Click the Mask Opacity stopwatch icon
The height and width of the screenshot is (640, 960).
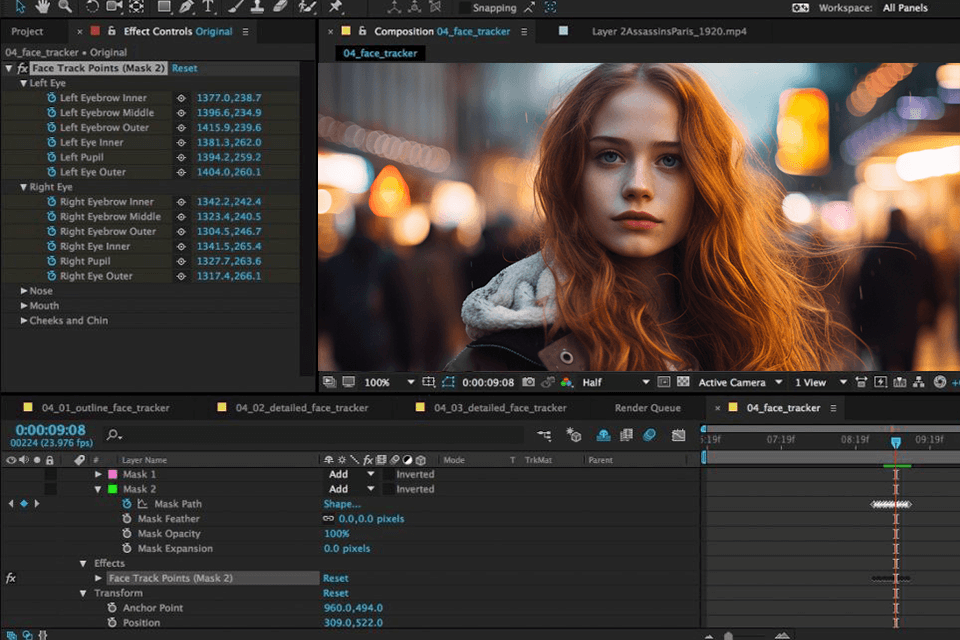click(127, 534)
